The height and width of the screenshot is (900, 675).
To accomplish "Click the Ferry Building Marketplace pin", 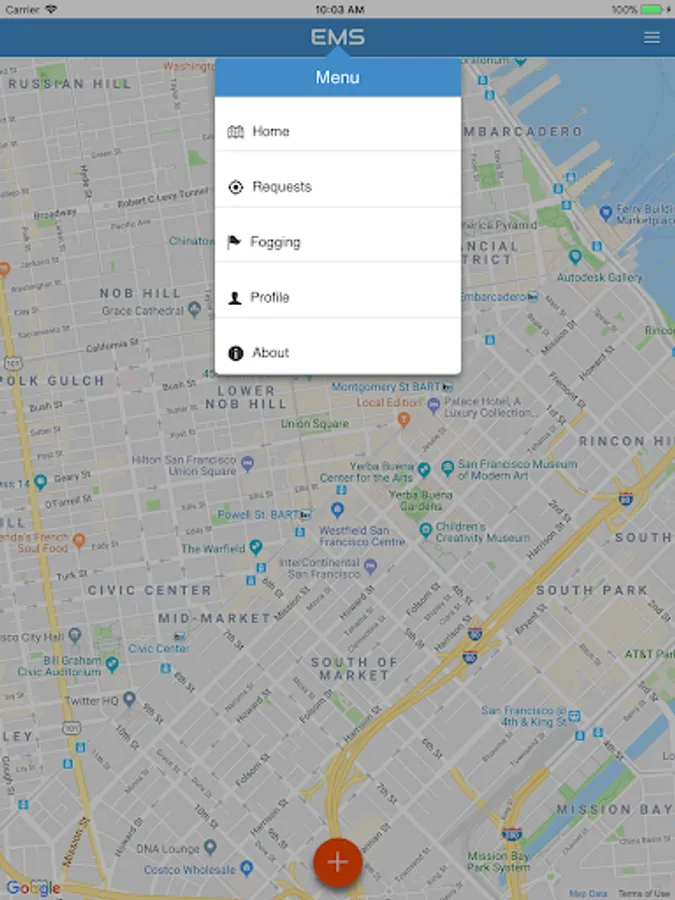I will [x=606, y=213].
